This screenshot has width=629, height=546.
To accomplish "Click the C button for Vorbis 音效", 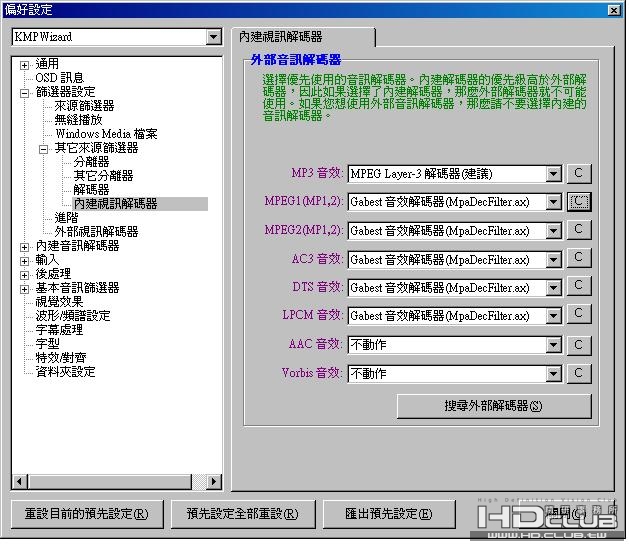I will [x=579, y=374].
